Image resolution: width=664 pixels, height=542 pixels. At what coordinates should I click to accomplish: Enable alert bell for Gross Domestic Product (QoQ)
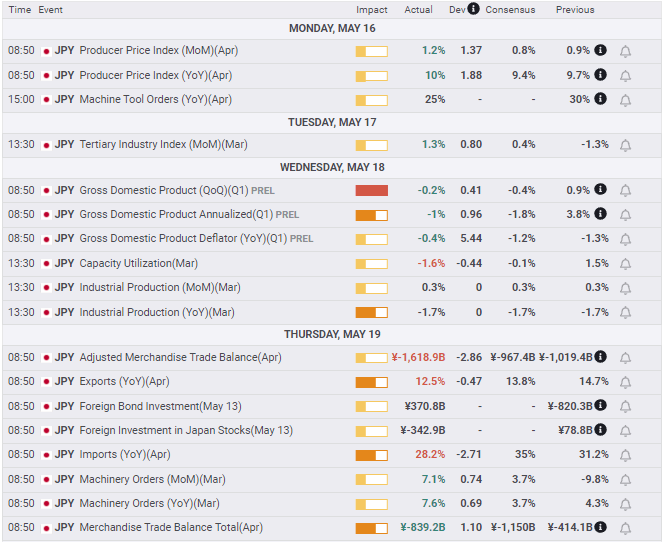pos(625,191)
